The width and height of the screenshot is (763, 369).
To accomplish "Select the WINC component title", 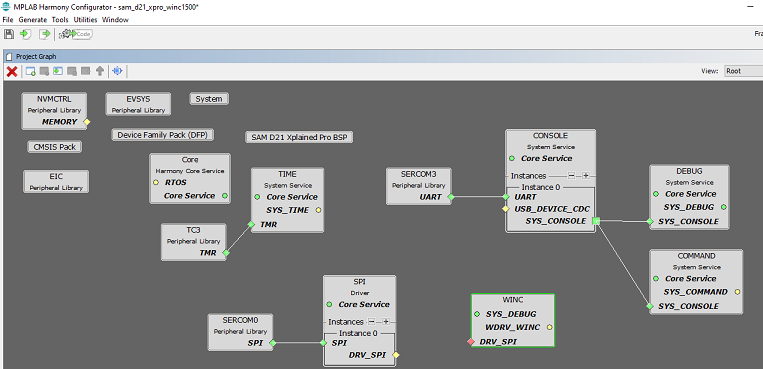I will point(512,299).
